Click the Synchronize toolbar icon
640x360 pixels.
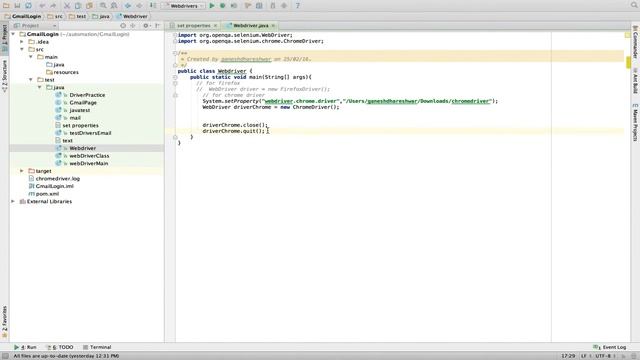click(28, 6)
